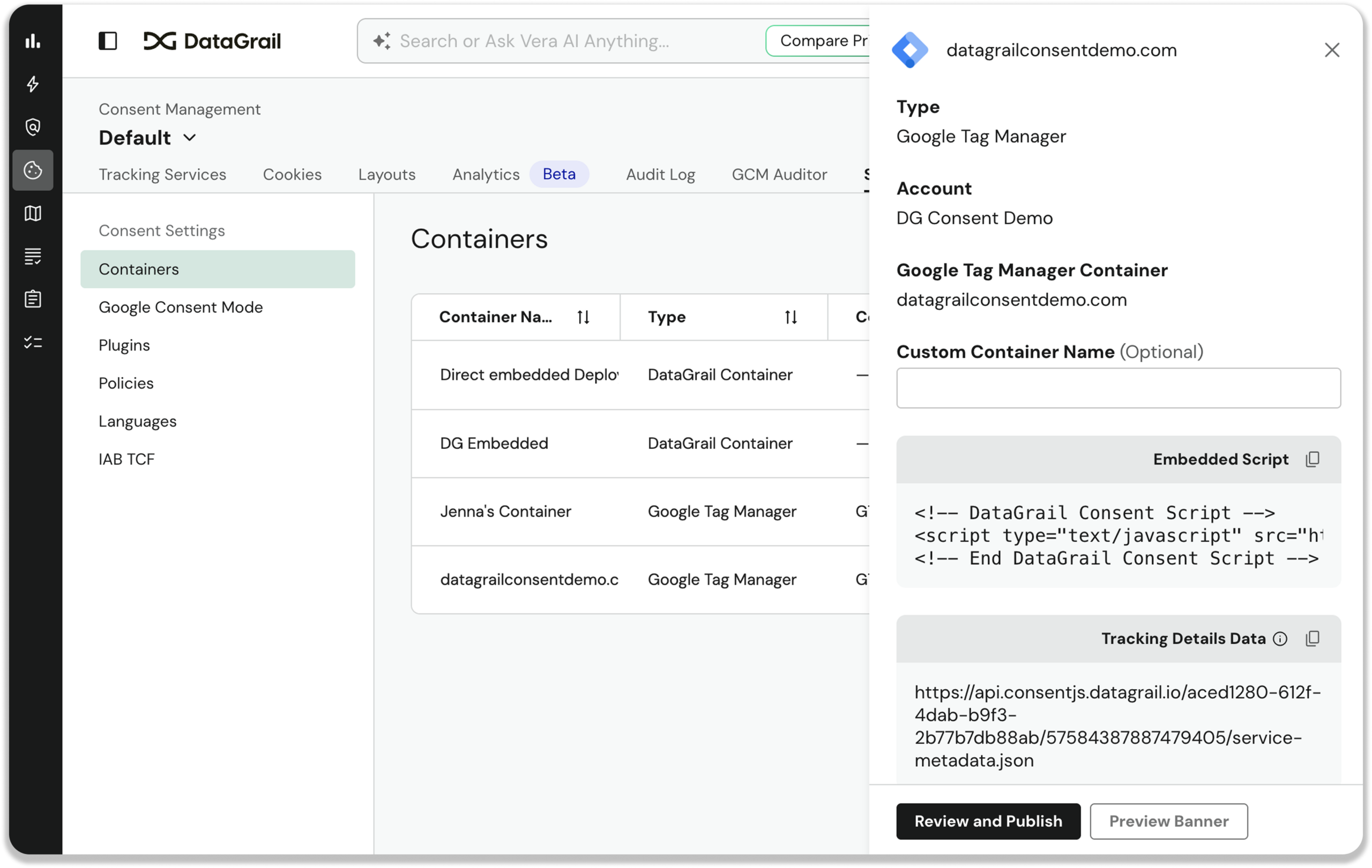The width and height of the screenshot is (1372, 868).
Task: Switch to the Cookies tab
Action: click(292, 174)
